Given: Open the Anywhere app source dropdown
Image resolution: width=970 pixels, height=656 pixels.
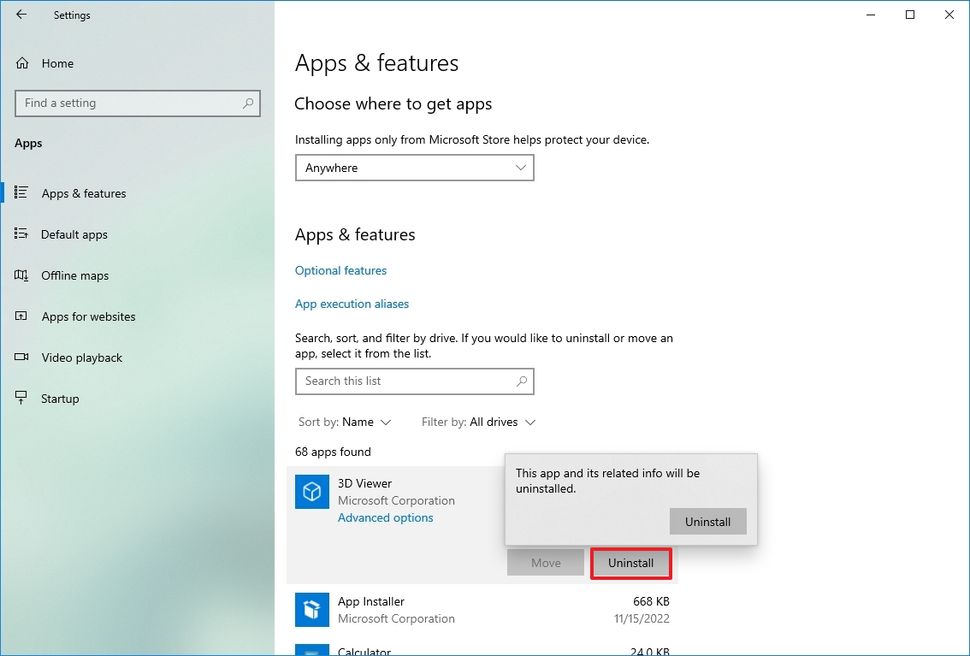Looking at the screenshot, I should coord(414,167).
